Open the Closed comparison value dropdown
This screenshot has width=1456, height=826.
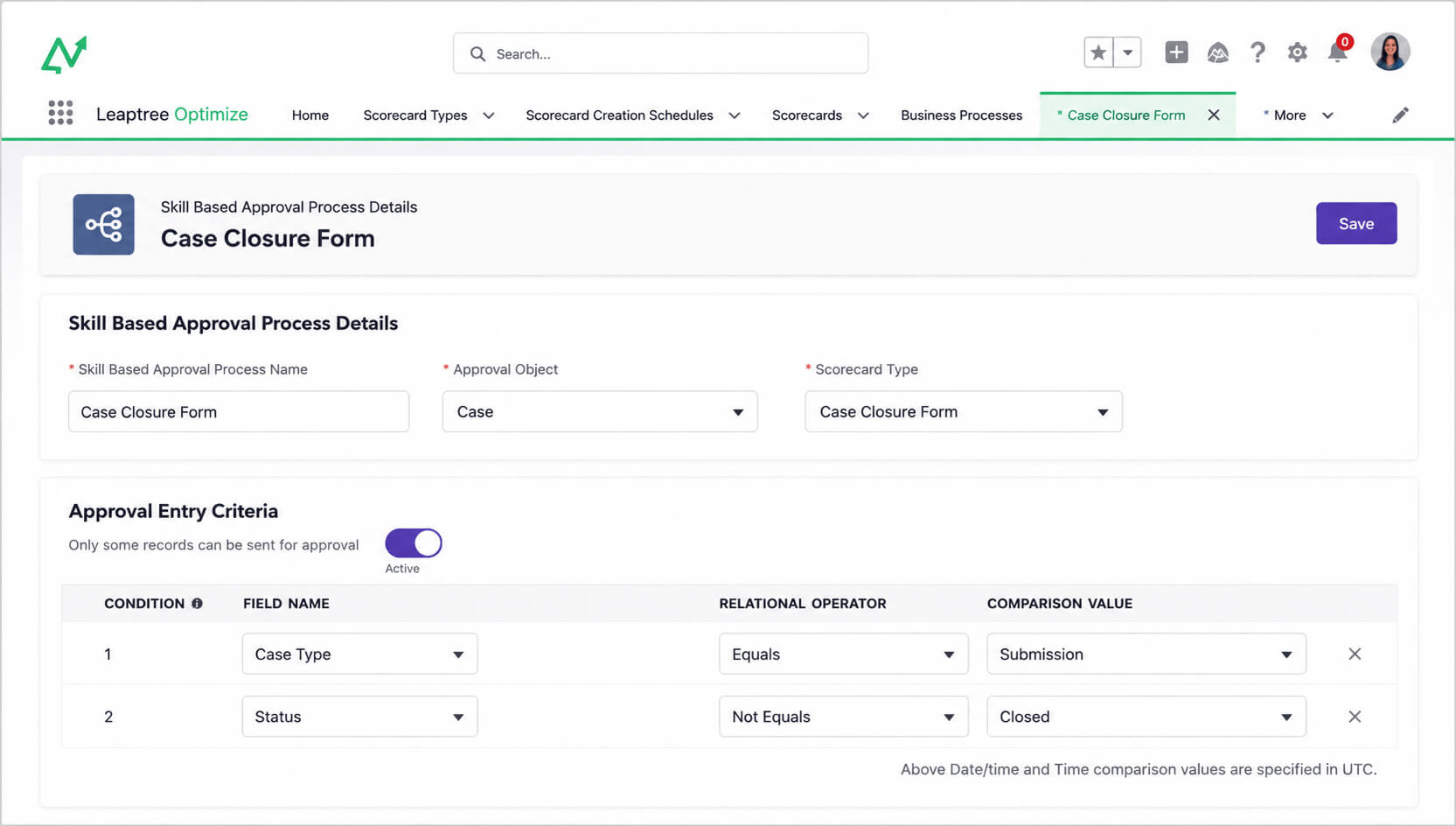(1146, 717)
